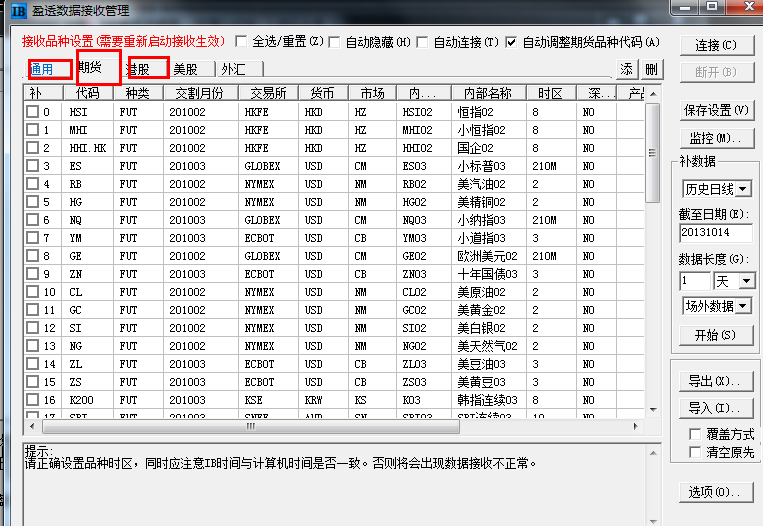The width and height of the screenshot is (763, 526).
Task: Click horizontal scrollbar left arrow
Action: [32, 426]
